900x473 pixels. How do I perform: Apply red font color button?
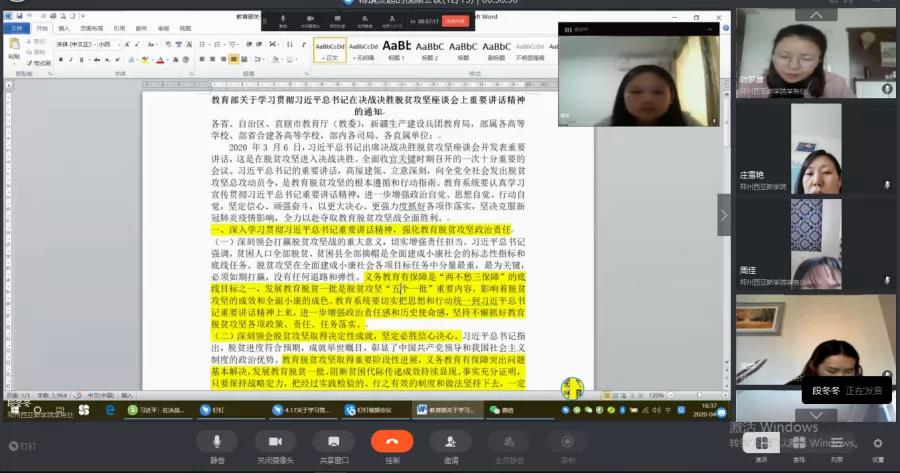160,59
